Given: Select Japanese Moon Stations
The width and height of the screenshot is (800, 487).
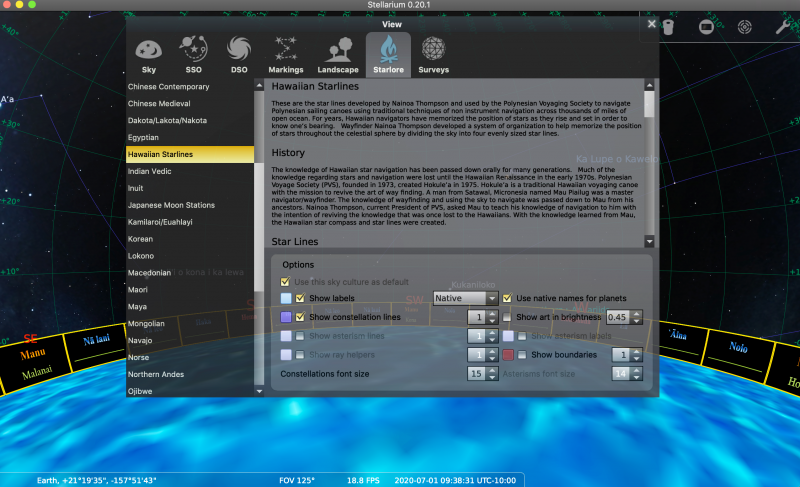Looking at the screenshot, I should point(190,205).
